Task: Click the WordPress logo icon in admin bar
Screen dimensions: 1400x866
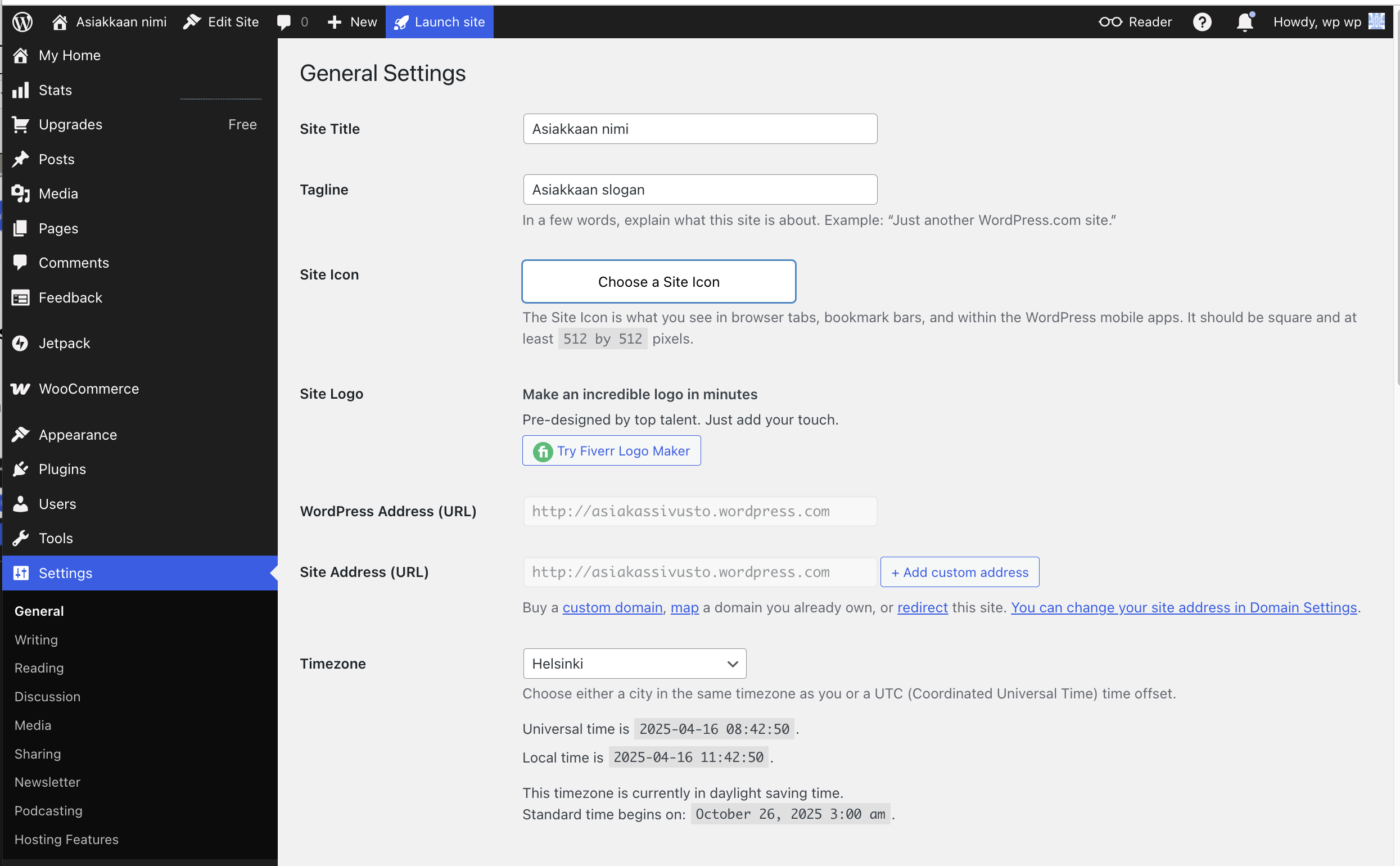Action: point(22,22)
